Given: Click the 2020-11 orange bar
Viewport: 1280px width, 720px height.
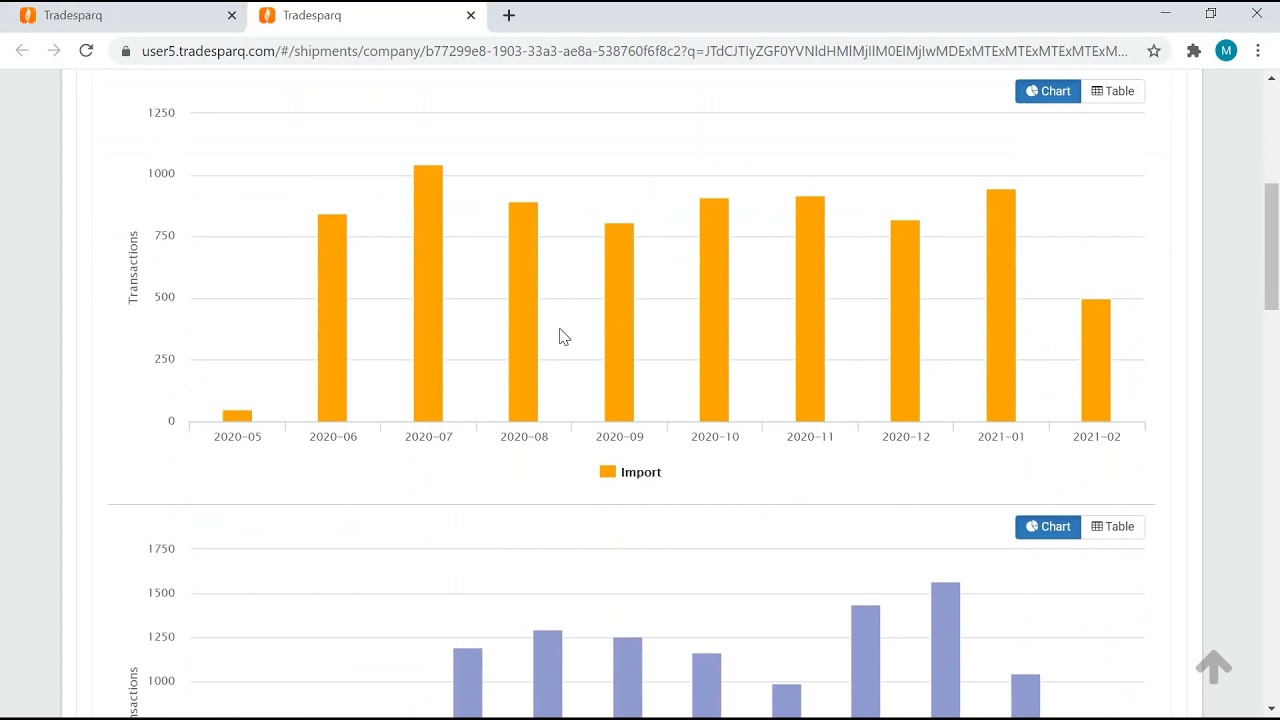Looking at the screenshot, I should [810, 309].
